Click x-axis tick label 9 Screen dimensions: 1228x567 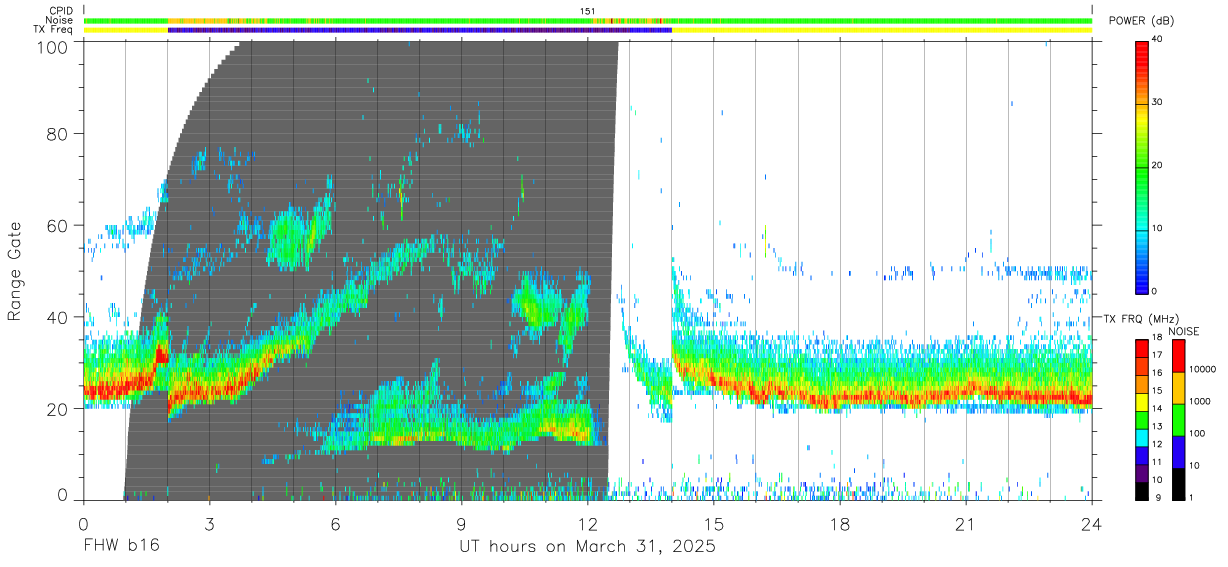(x=461, y=524)
